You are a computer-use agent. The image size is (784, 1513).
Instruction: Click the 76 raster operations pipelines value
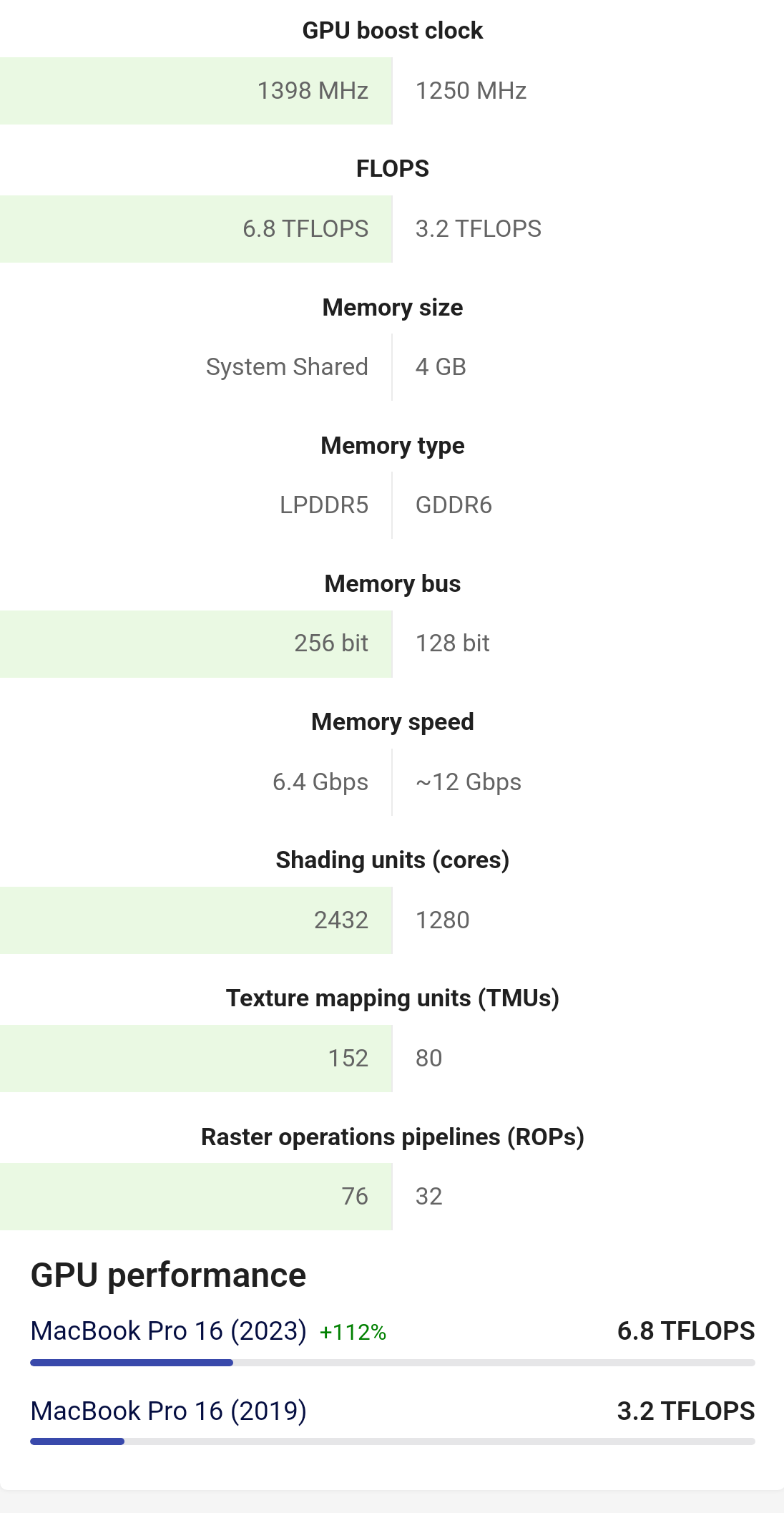pyautogui.click(x=355, y=1197)
